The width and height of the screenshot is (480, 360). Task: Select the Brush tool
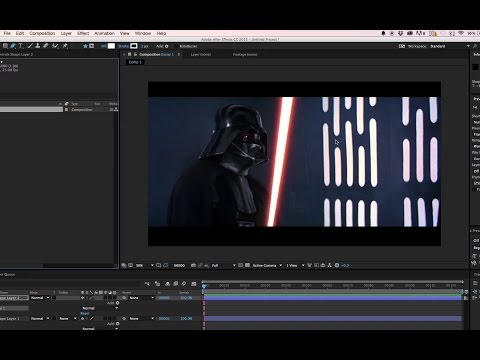click(x=30, y=46)
